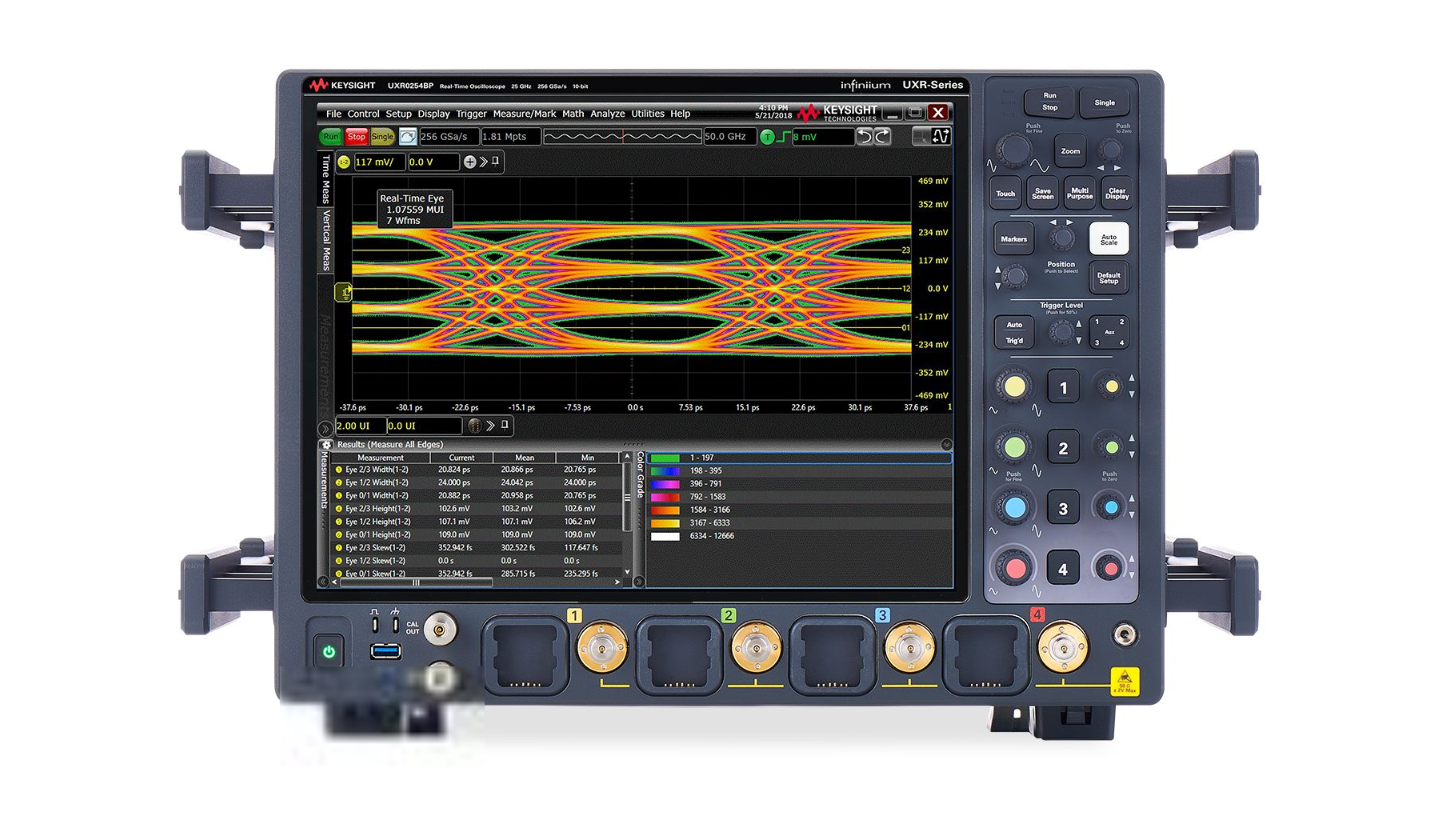Click the redo arrow icon near the top right
The image size is (1437, 823).
(x=883, y=137)
